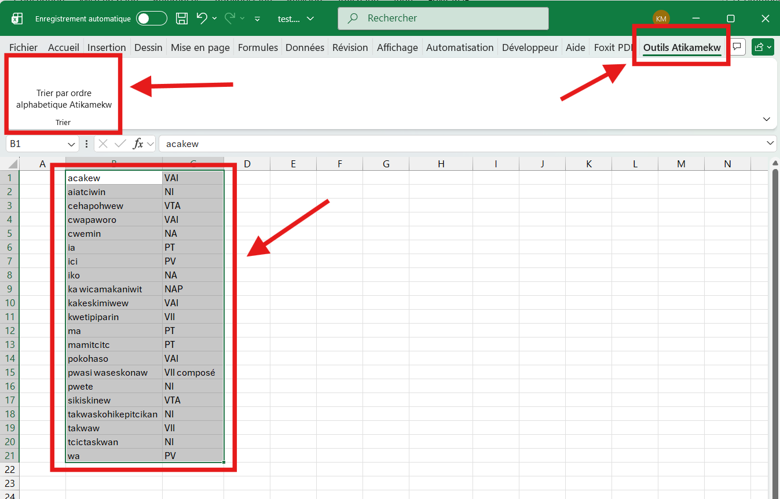This screenshot has height=499, width=780.
Task: Click the vertical scrollbar up arrow
Action: tap(775, 163)
